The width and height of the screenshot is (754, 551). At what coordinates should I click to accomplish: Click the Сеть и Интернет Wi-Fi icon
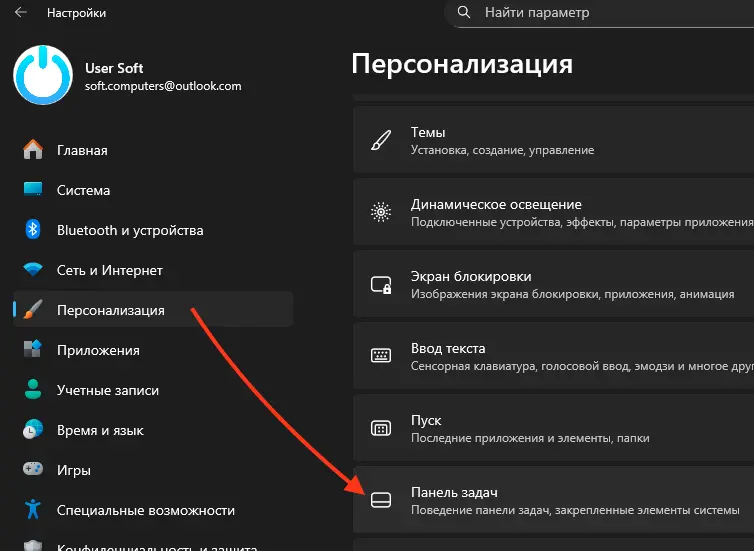coord(33,270)
